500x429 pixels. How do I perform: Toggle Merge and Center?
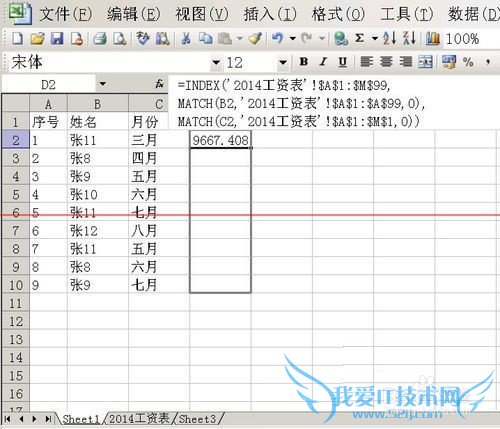click(x=426, y=62)
